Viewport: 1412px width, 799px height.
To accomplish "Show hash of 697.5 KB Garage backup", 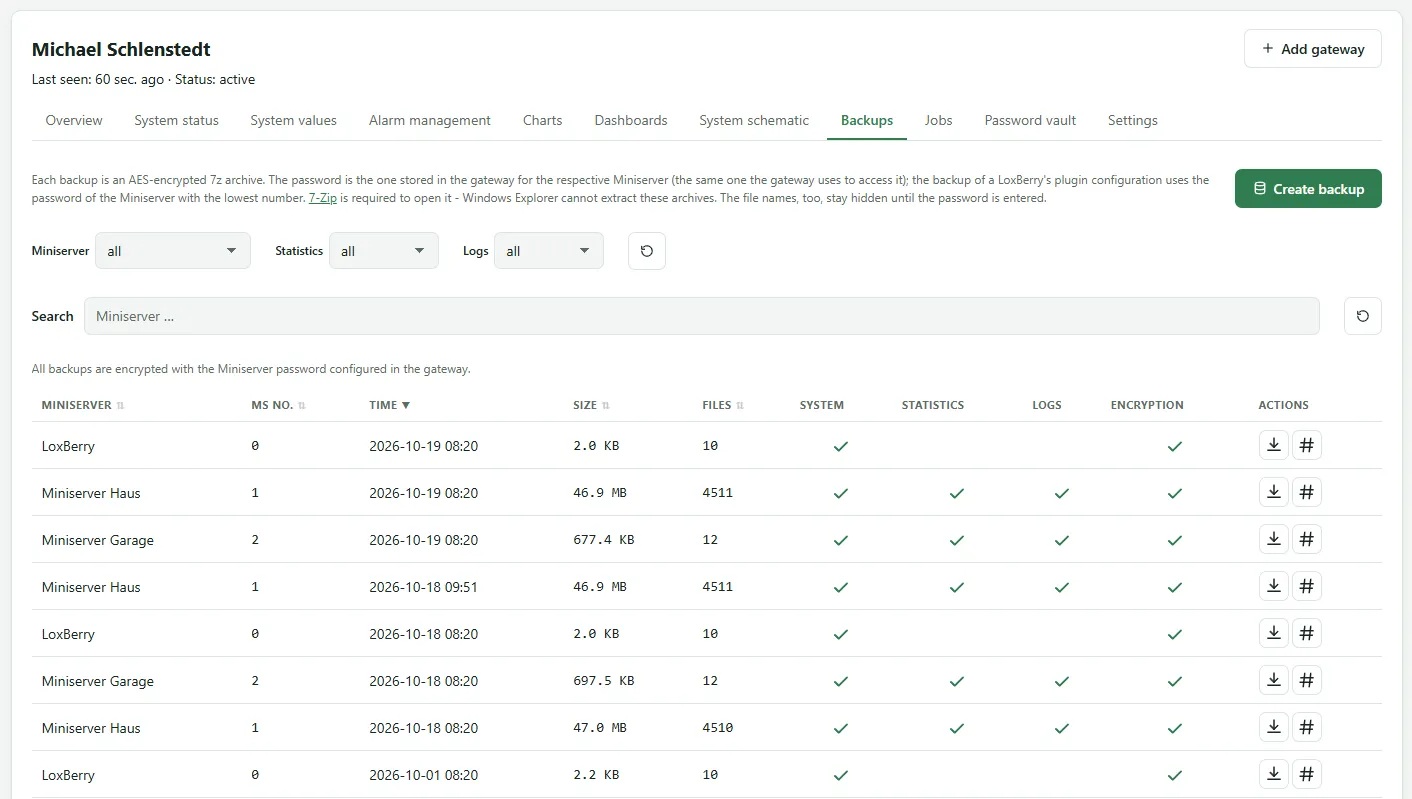I will (x=1306, y=680).
